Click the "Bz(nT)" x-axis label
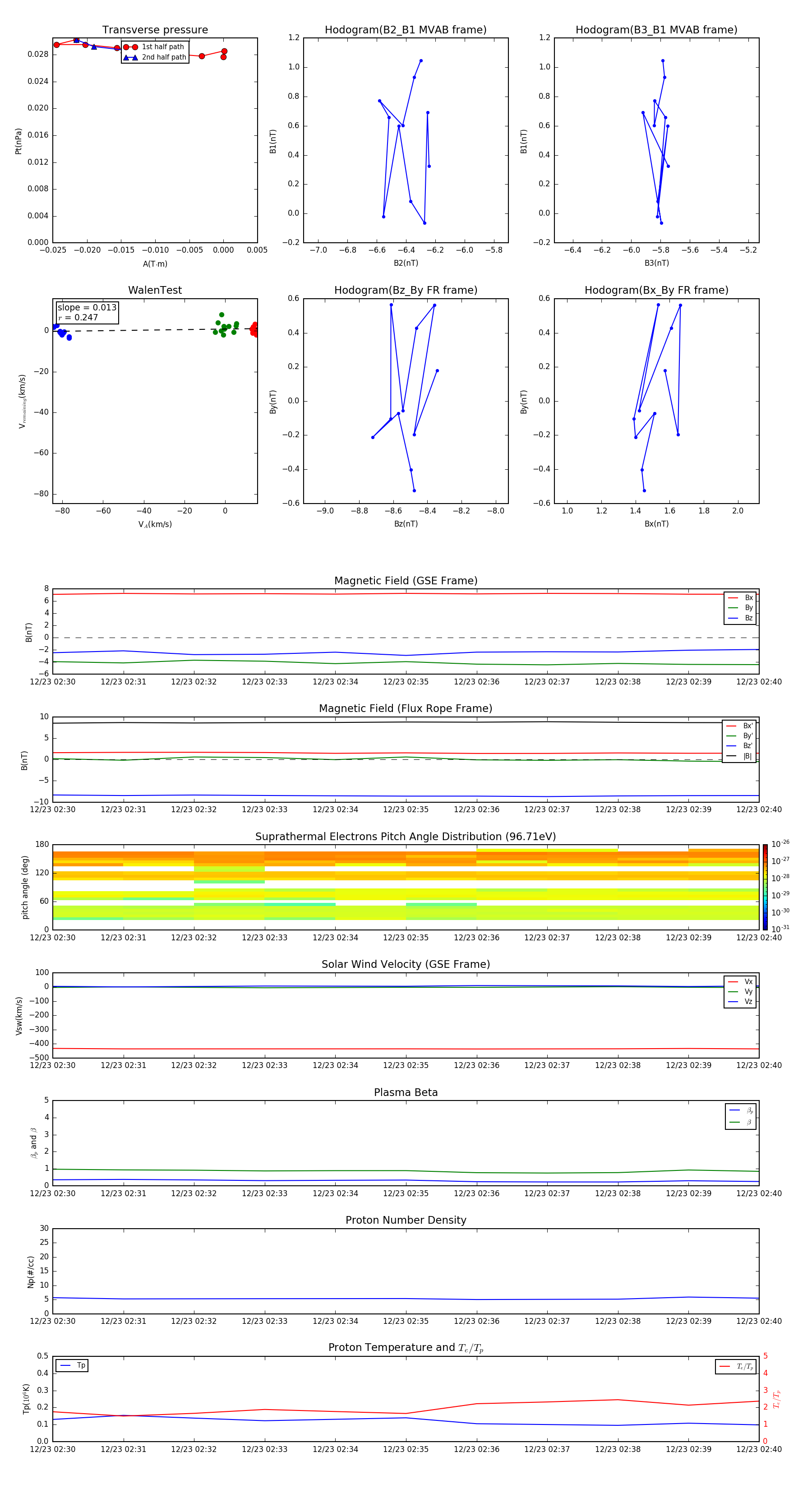 point(406,524)
